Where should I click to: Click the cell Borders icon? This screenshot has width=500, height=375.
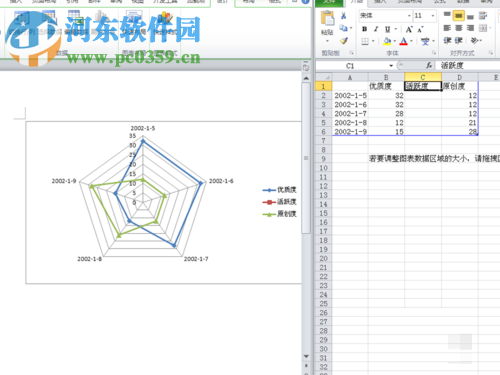point(365,41)
